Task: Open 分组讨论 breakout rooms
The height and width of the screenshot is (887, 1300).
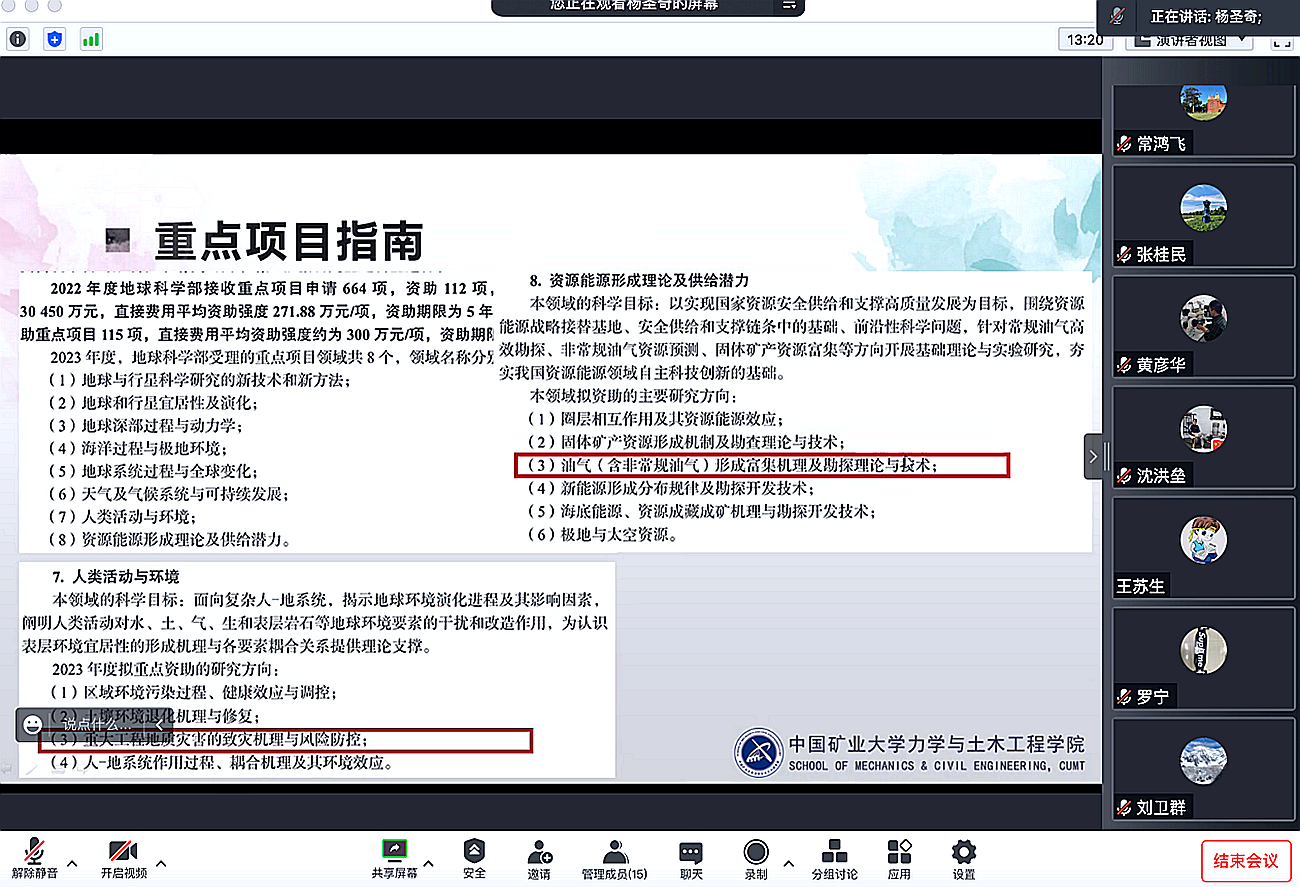Action: [x=834, y=852]
